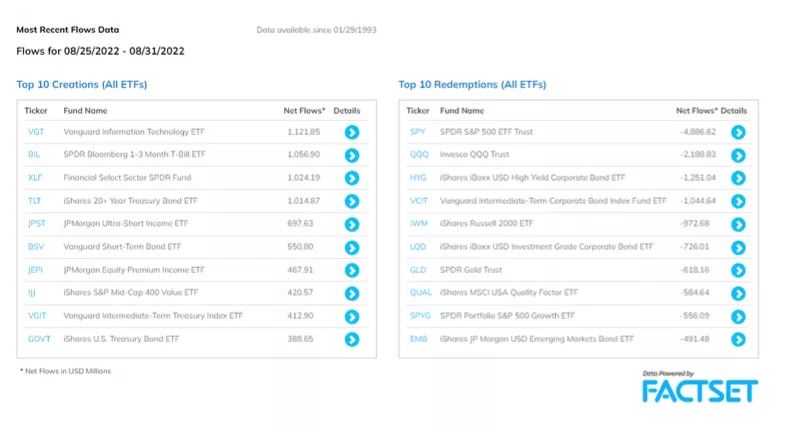Screen dimensions: 800x432
Task: Open the IWM ticker link
Action: 418,223
